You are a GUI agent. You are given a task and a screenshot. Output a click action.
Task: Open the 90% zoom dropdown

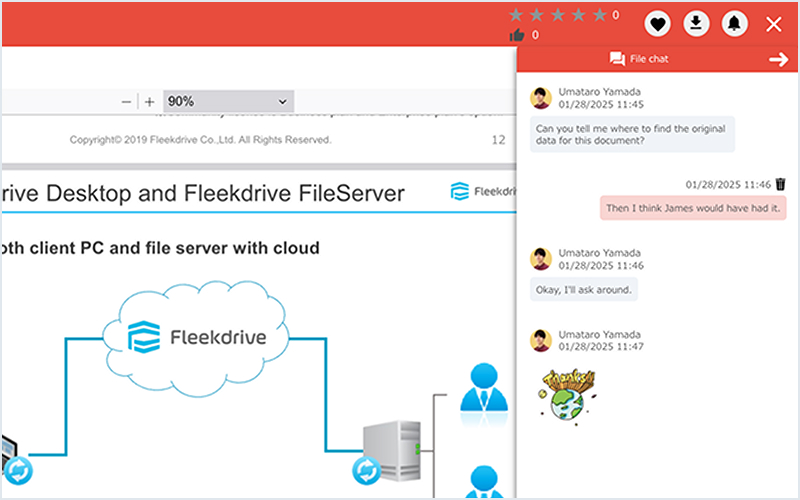pos(228,102)
